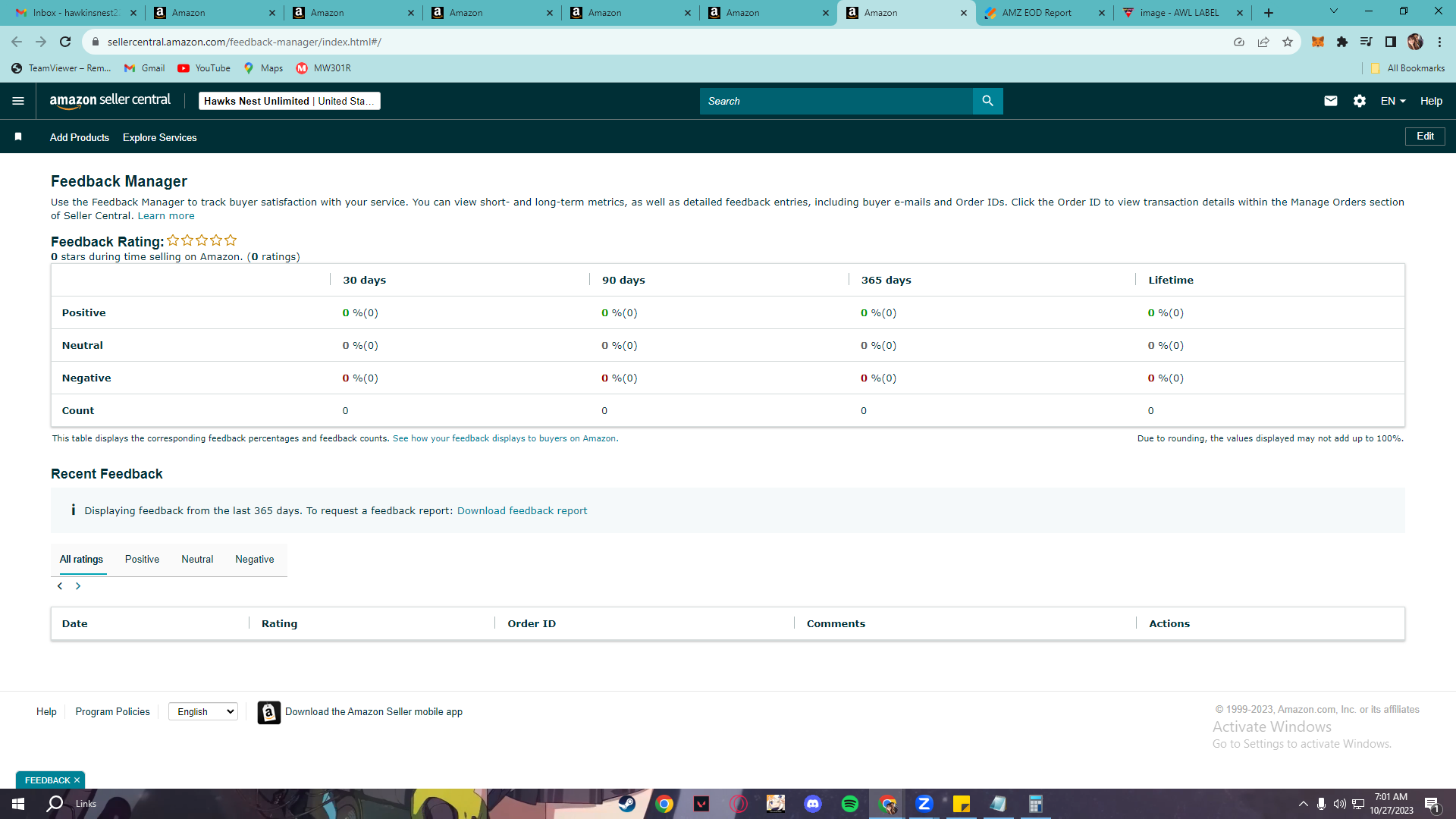
Task: Open the messages envelope icon
Action: click(x=1330, y=101)
